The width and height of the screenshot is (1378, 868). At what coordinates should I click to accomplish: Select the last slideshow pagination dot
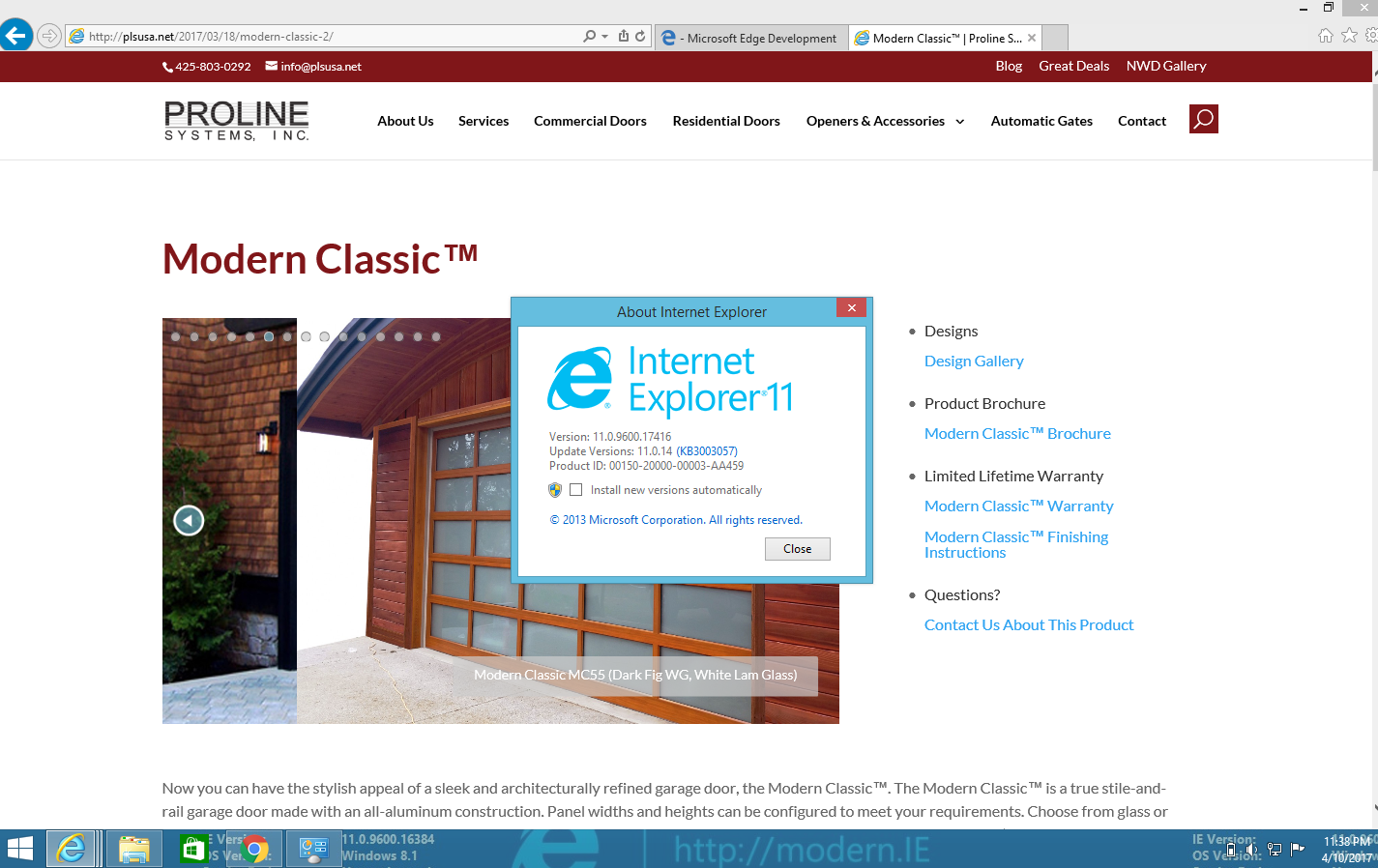pyautogui.click(x=436, y=337)
